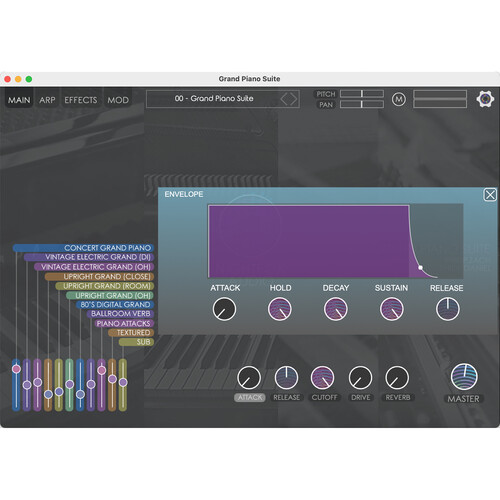Image resolution: width=500 pixels, height=500 pixels.
Task: Toggle the Ballroom Verb layer label
Action: coord(120,314)
